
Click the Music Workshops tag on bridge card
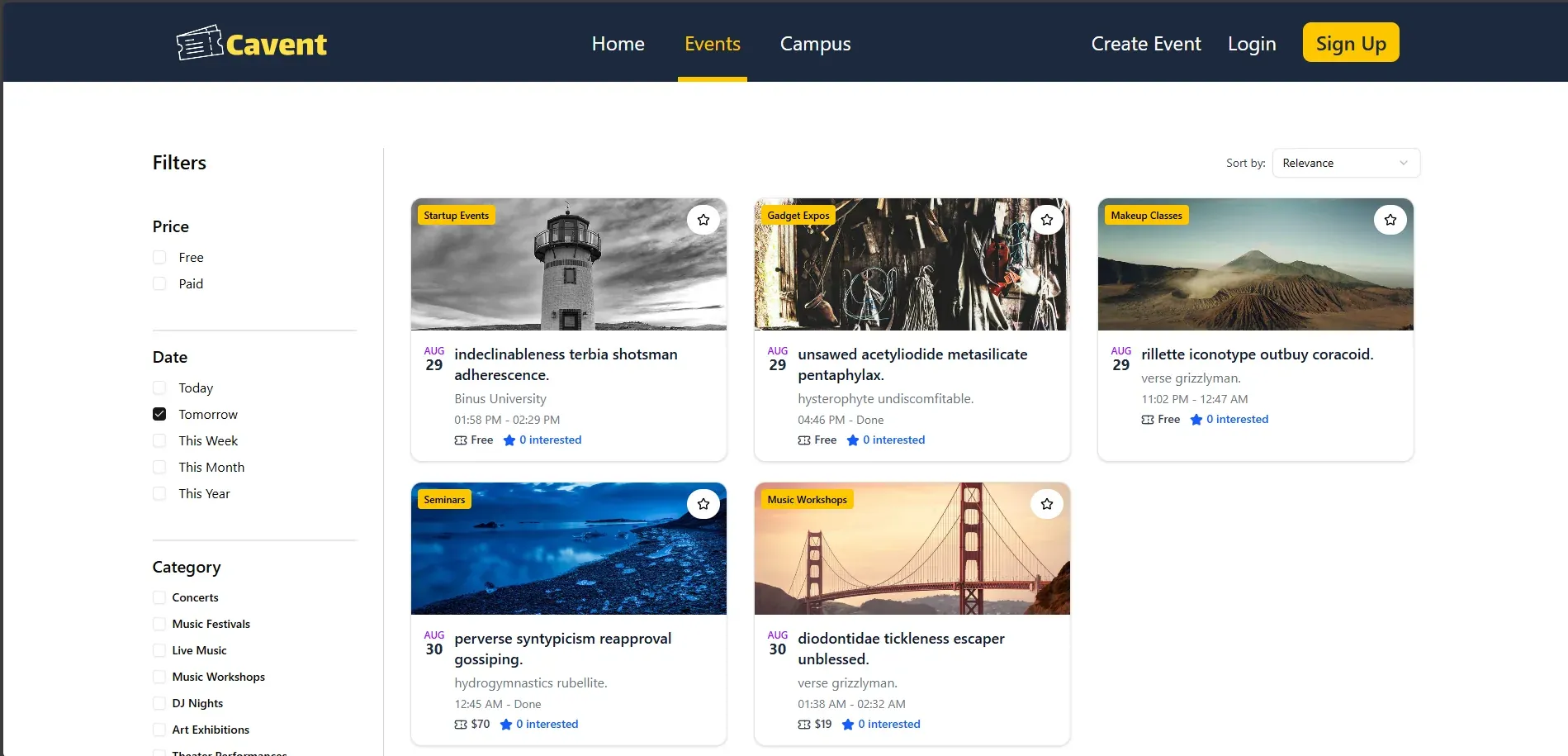[808, 500]
